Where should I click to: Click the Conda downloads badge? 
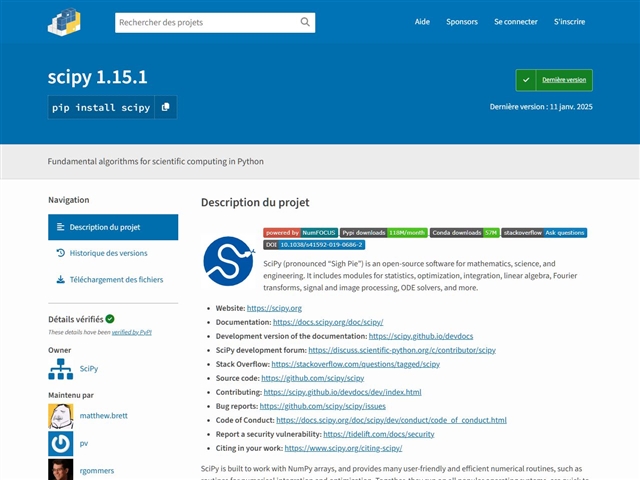tap(464, 232)
